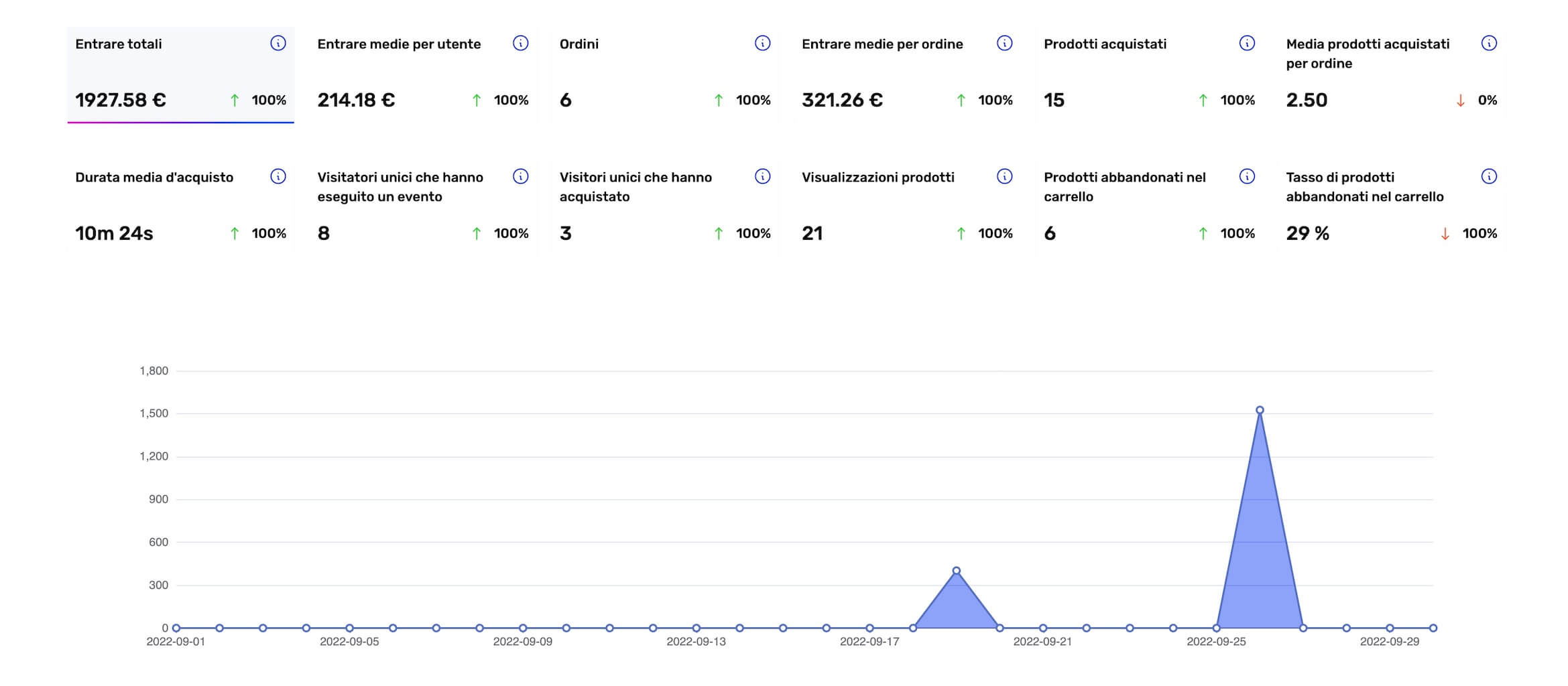1568x686 pixels.
Task: Click the 10m 24s purchase duration value
Action: pos(114,234)
